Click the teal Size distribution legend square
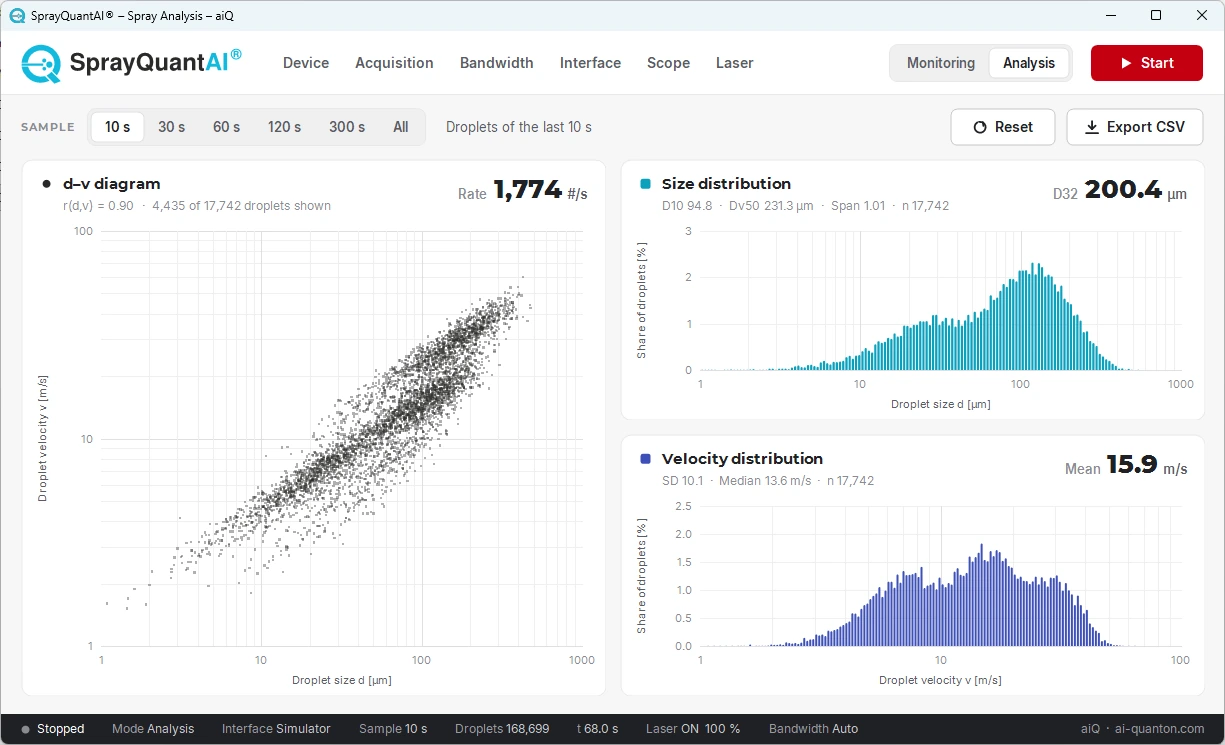The image size is (1225, 745). point(645,184)
